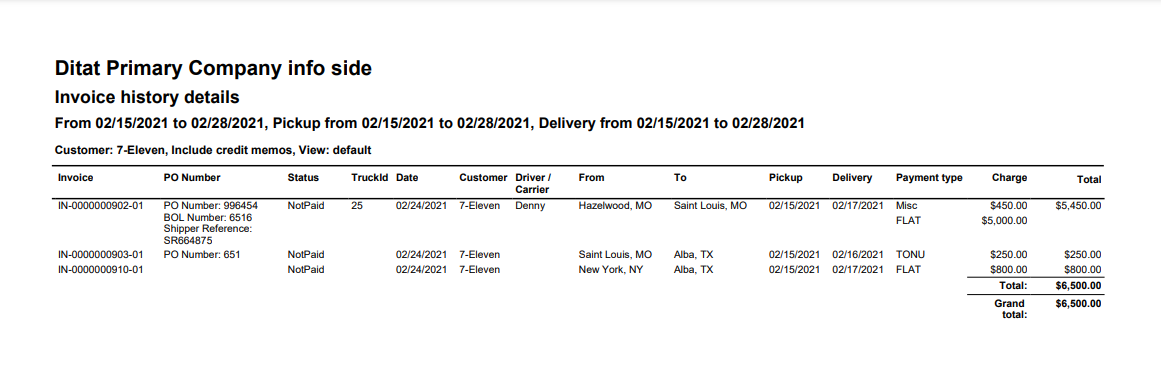Click the Payment type column header
The height and width of the screenshot is (365, 1161).
929,178
